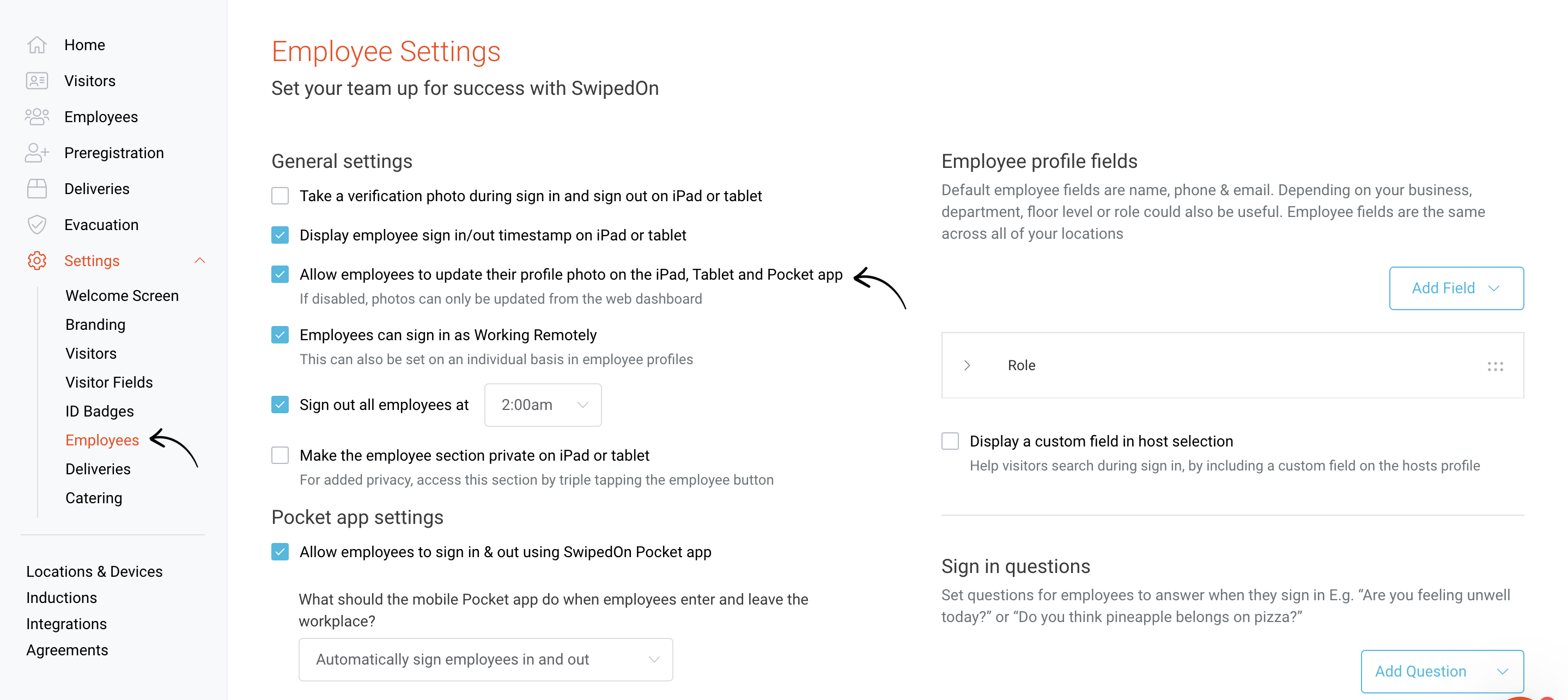
Task: Collapse the Settings menu chevron
Action: [x=199, y=260]
